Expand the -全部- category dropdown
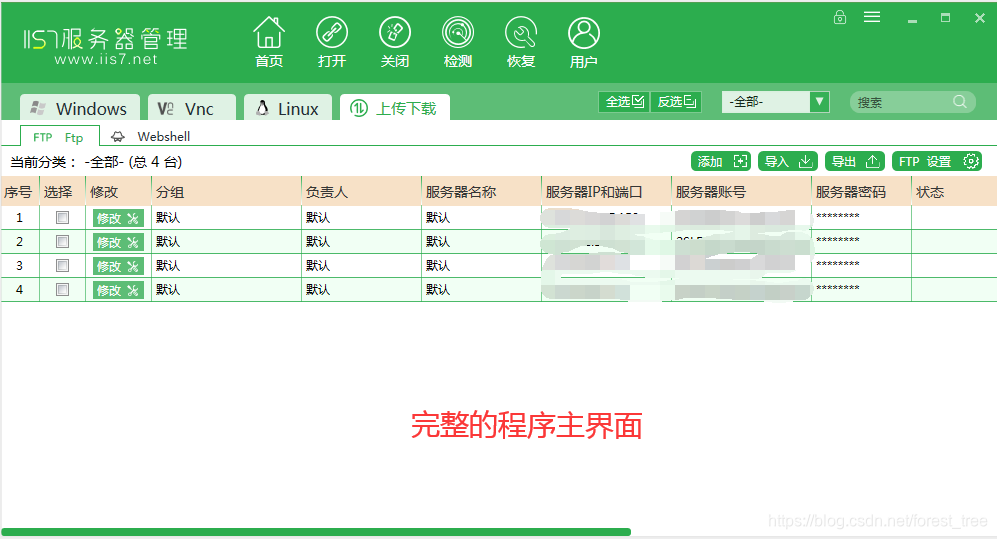 (x=819, y=102)
